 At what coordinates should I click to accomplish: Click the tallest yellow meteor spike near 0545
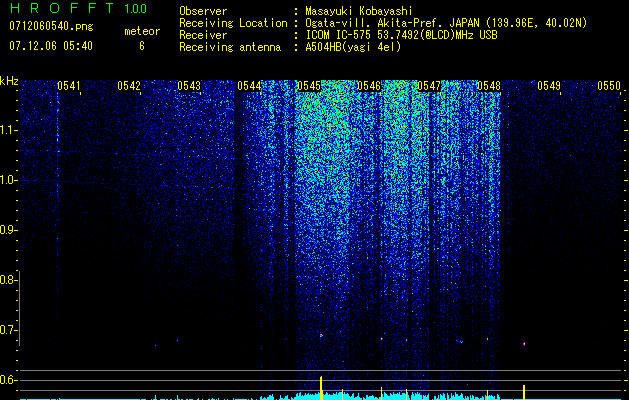coord(321,388)
